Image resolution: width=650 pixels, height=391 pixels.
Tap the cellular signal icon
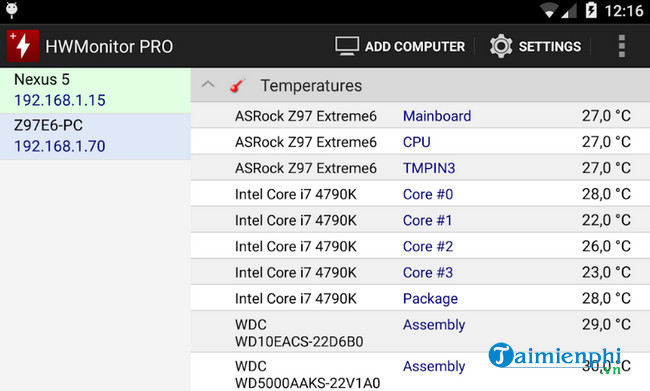click(569, 10)
